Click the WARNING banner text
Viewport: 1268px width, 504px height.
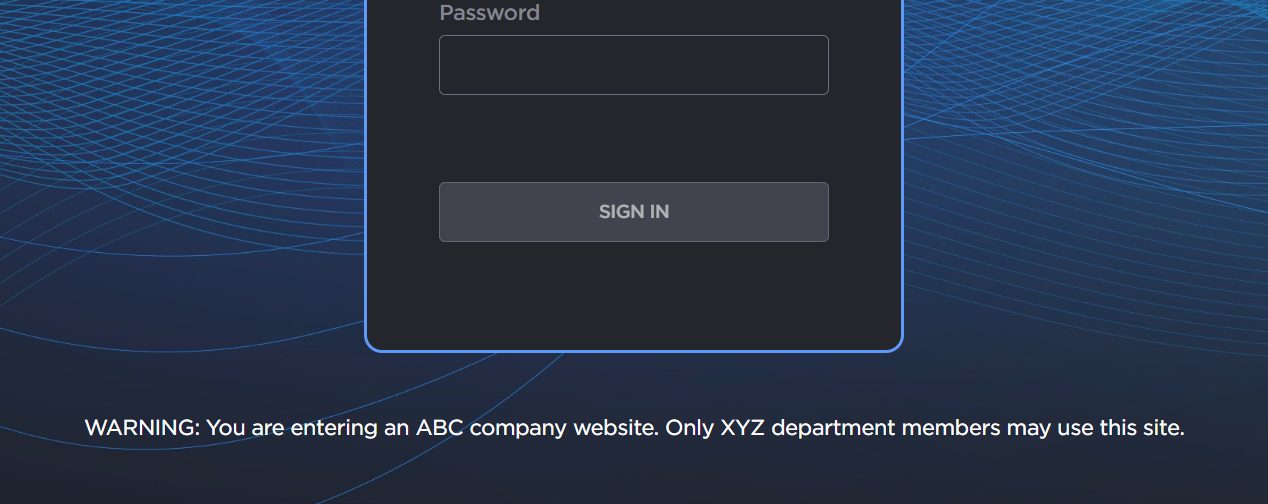tap(634, 428)
